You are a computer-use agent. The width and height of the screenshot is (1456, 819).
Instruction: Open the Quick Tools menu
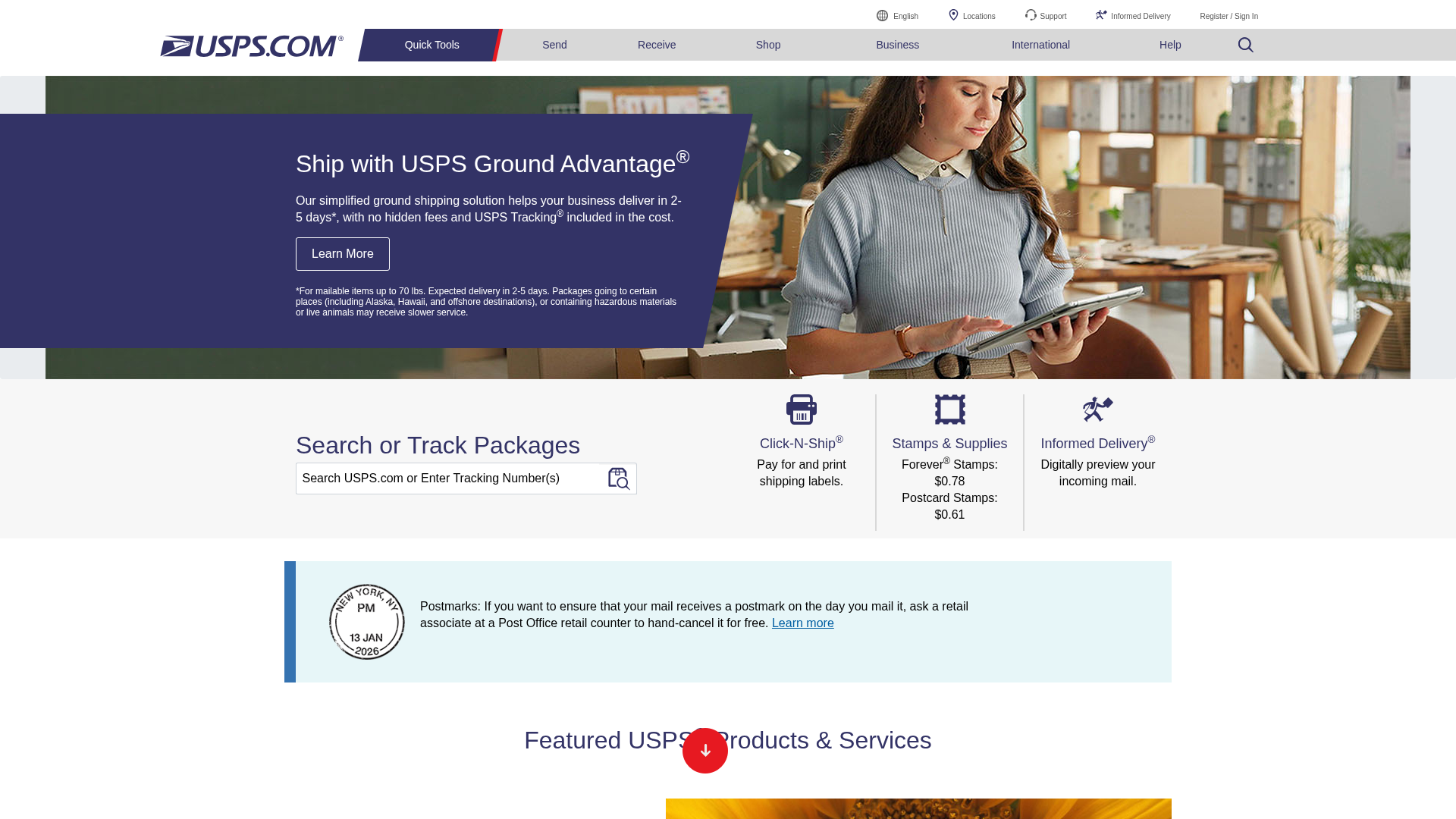tap(431, 45)
